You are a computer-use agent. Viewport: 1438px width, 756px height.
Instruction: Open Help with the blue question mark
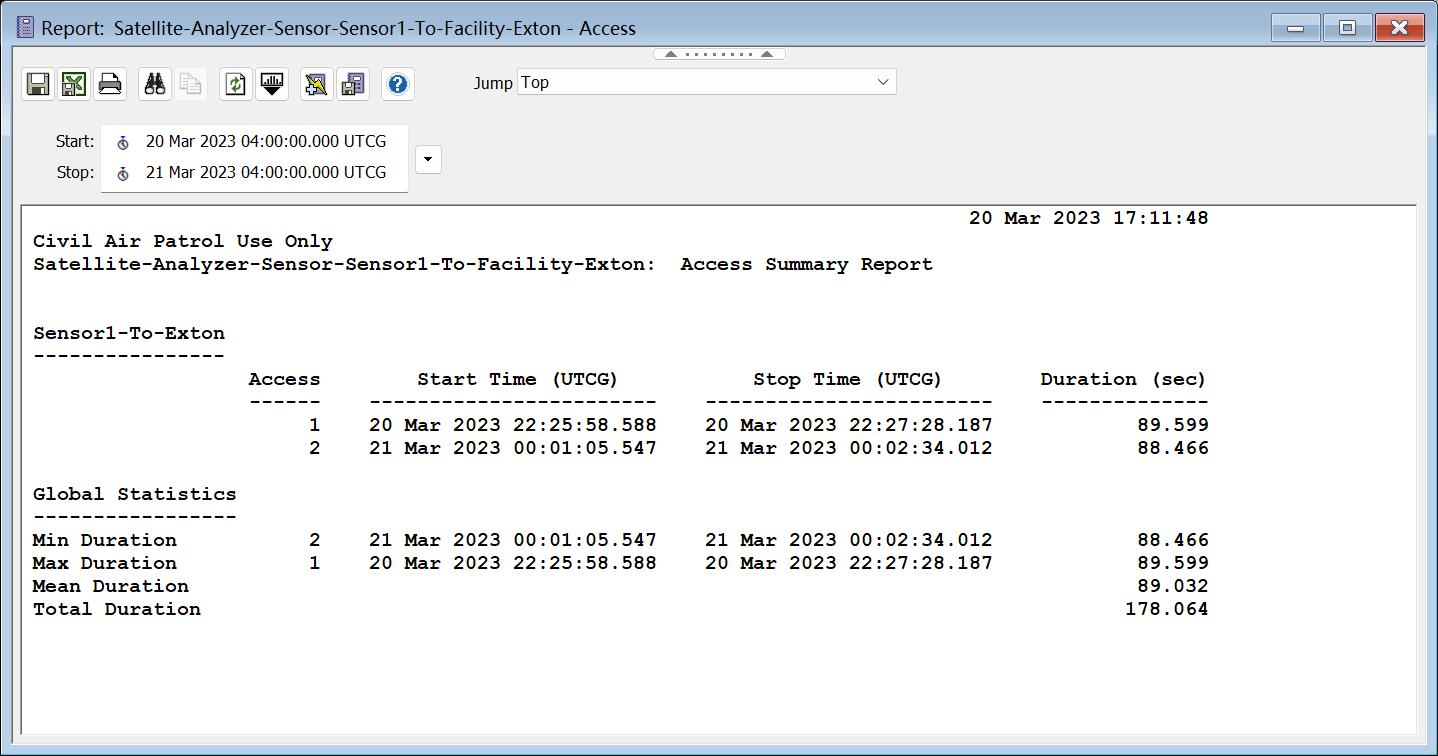pyautogui.click(x=398, y=84)
